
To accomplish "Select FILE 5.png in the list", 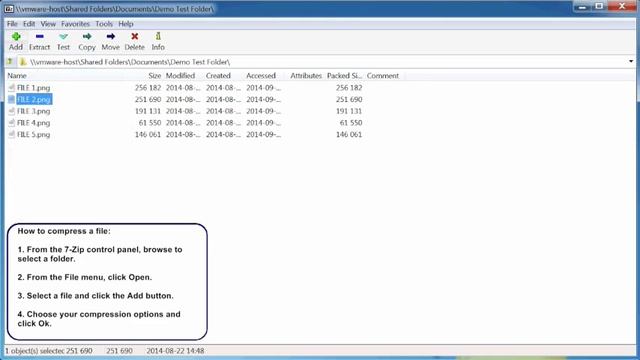I will [x=33, y=134].
